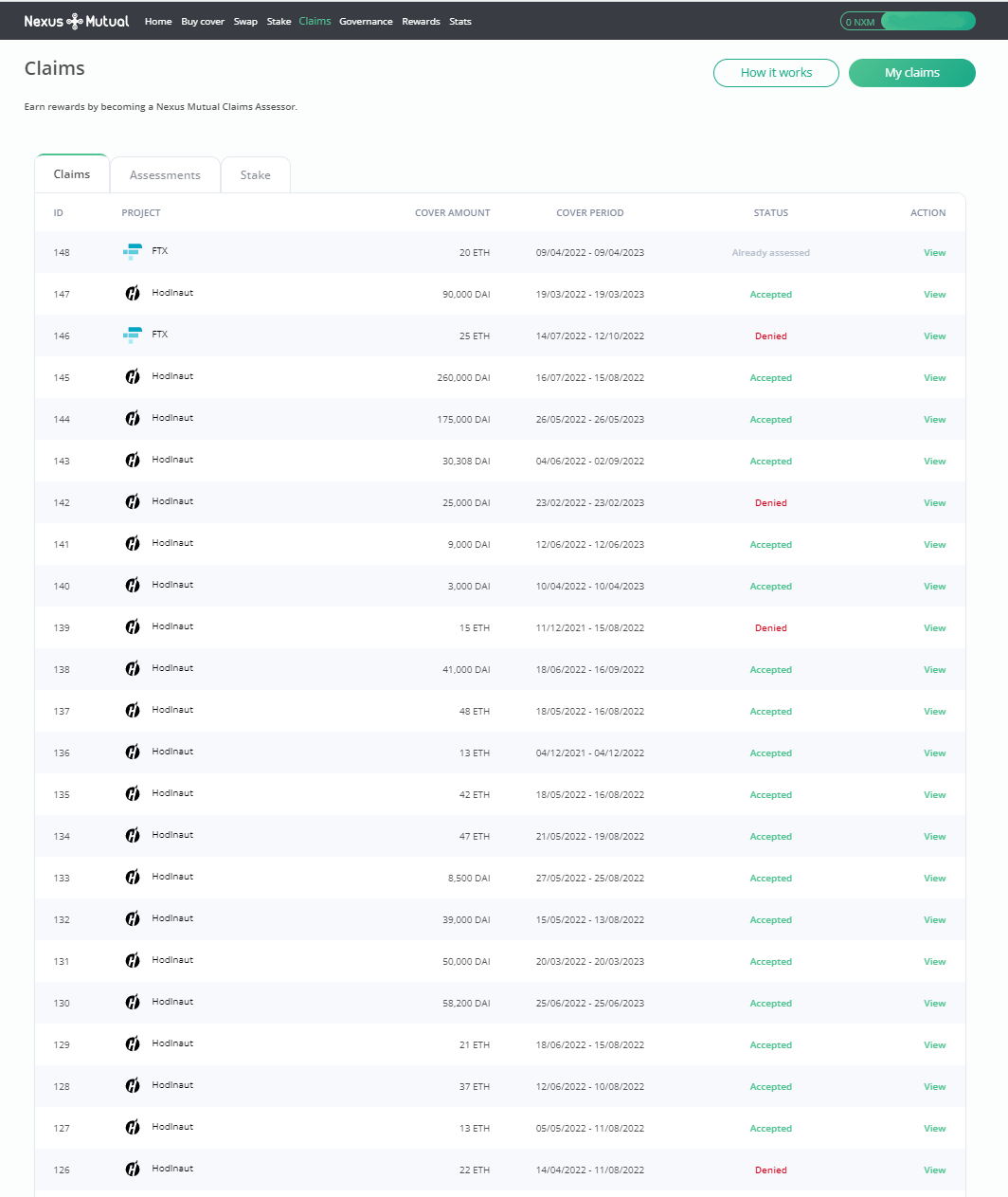The width and height of the screenshot is (1008, 1197).
Task: Click the Hodlnaut icon in row 135
Action: tap(133, 794)
